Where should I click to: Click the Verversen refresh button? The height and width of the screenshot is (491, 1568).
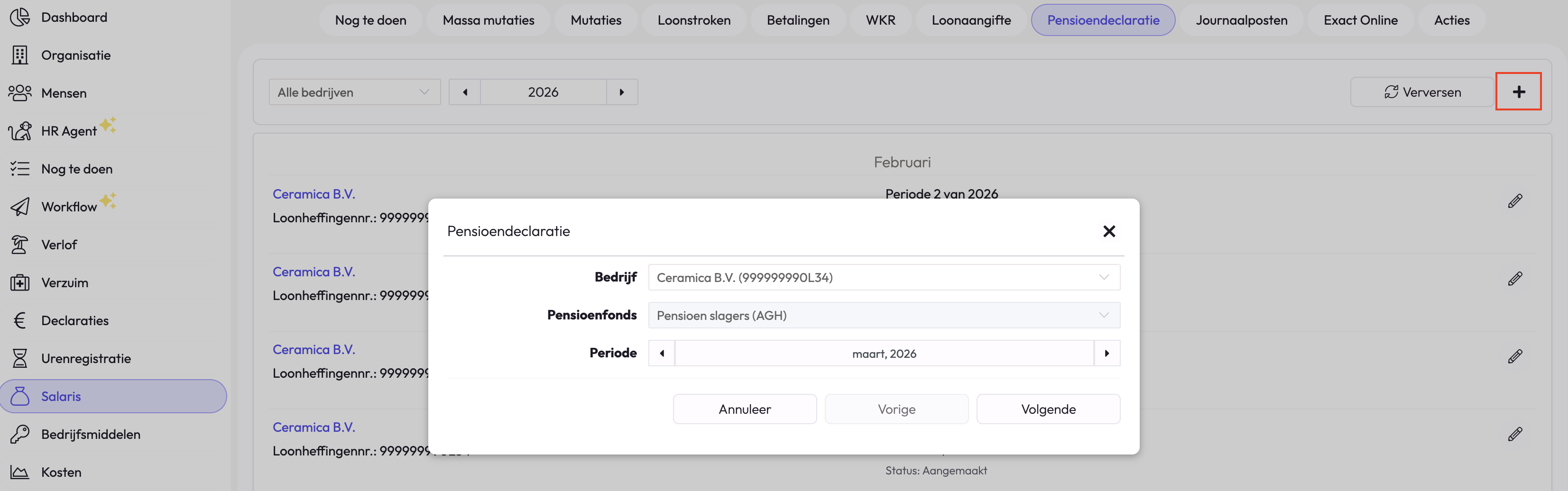point(1422,92)
